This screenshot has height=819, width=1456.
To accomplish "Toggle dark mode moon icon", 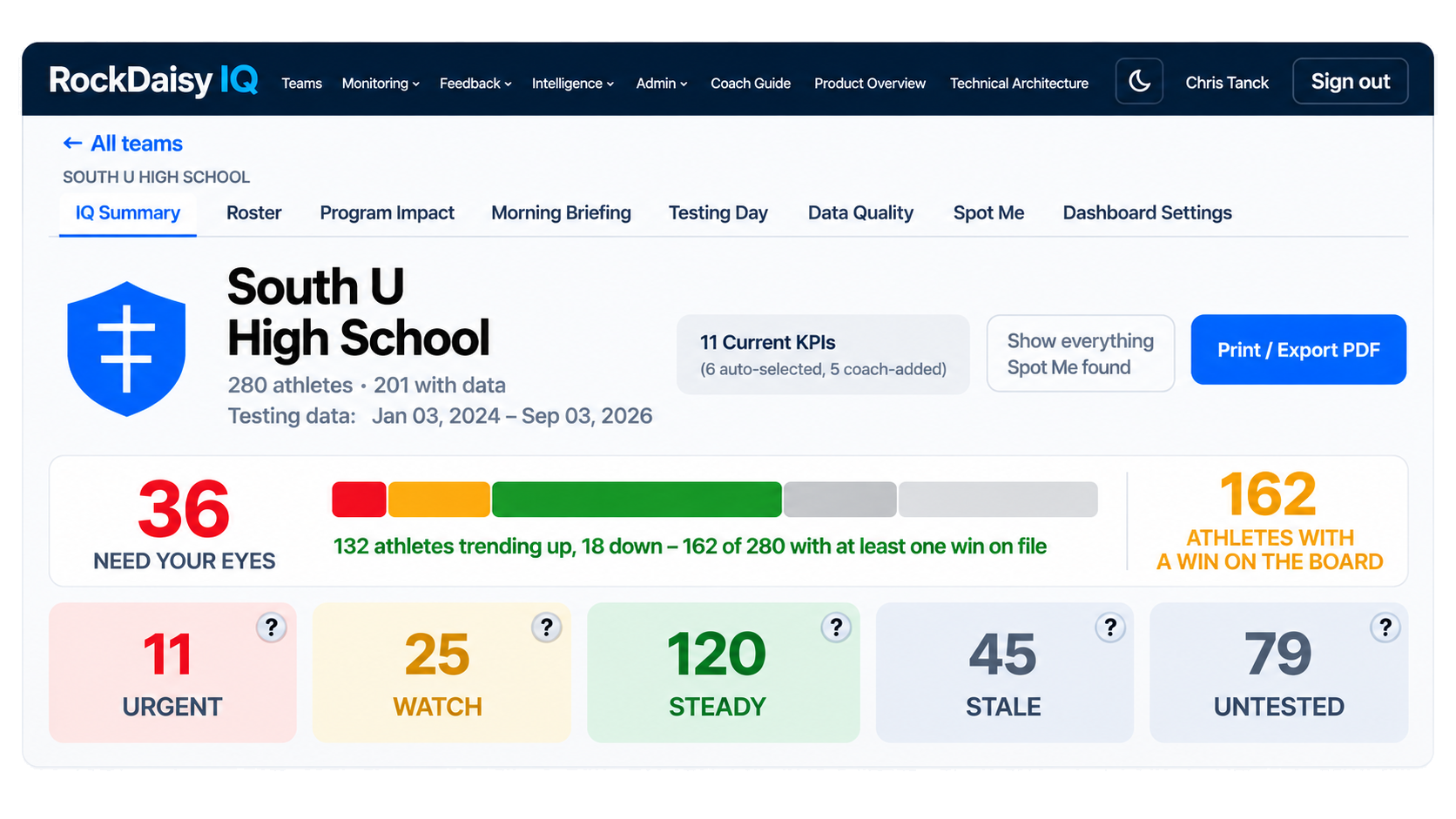I will pyautogui.click(x=1139, y=82).
